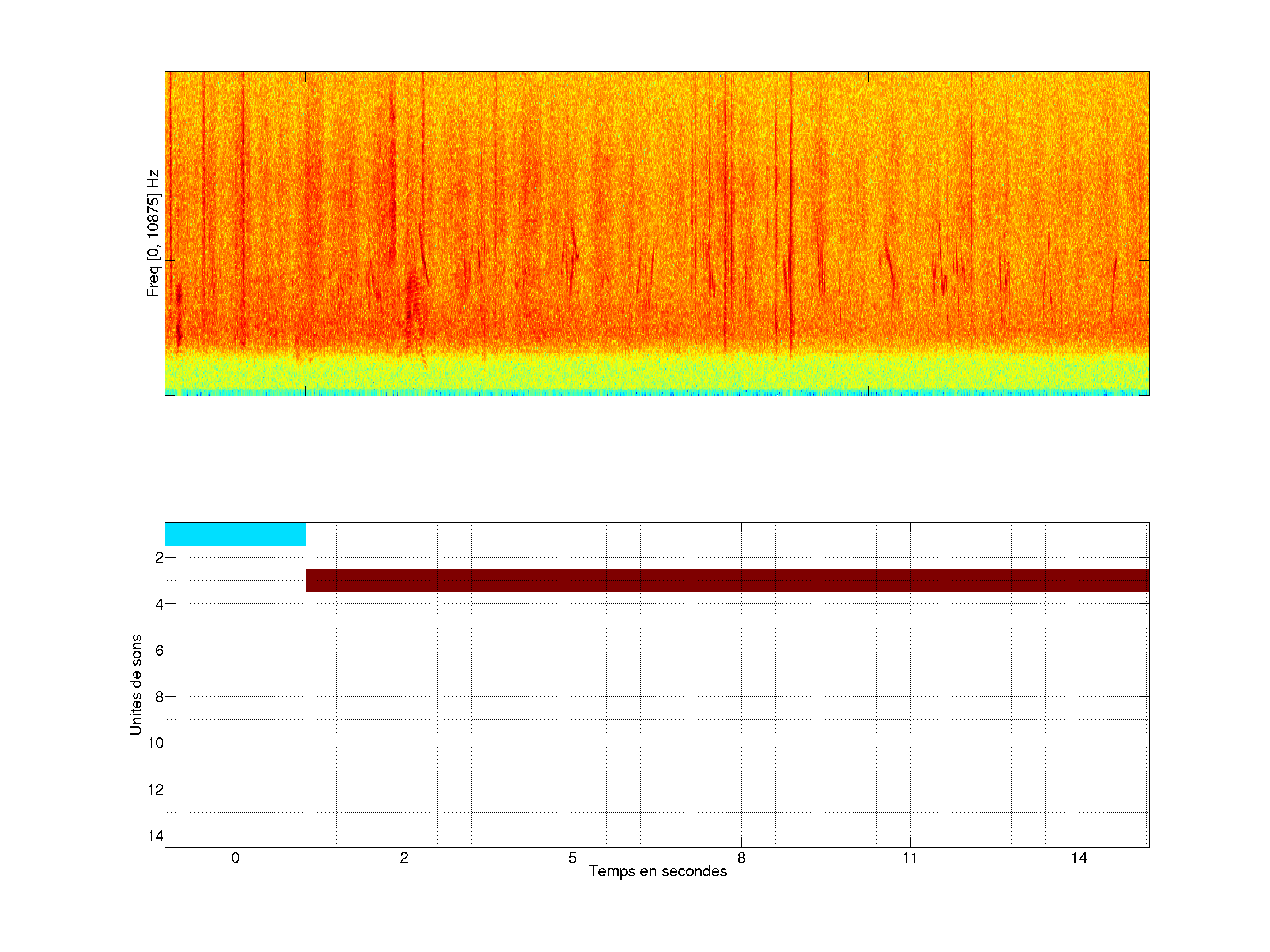Click x-axis tick label 8
Viewport: 1270px width, 952px height.
pyautogui.click(x=741, y=858)
